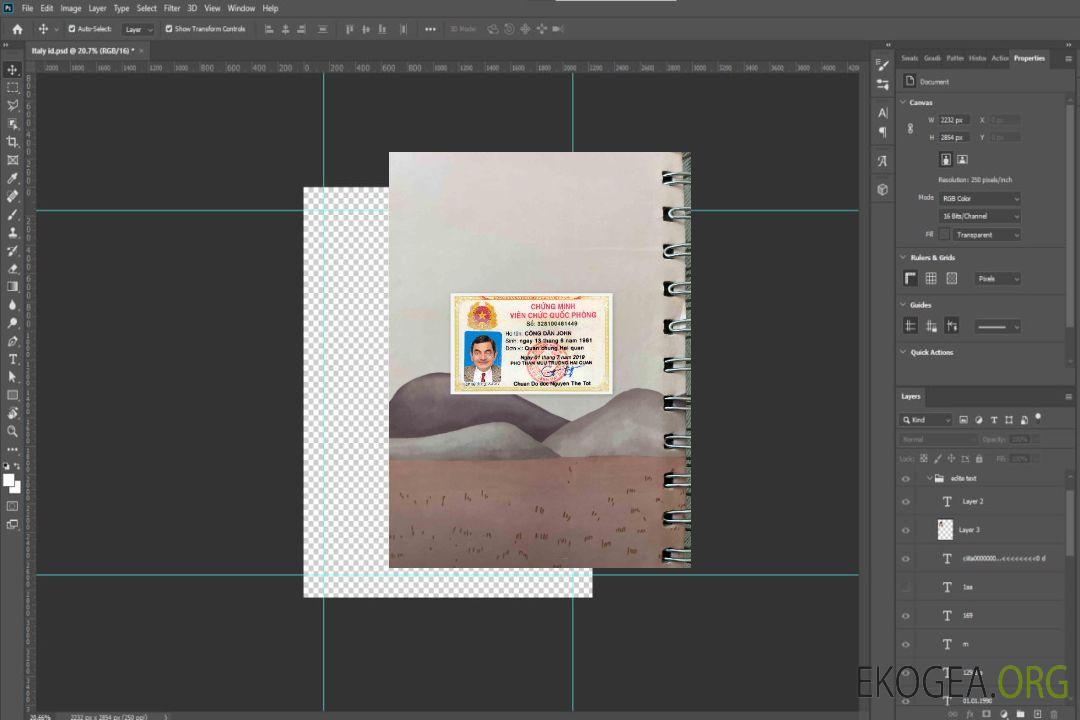1080x720 pixels.
Task: Click the canvas width input field
Action: [x=954, y=120]
